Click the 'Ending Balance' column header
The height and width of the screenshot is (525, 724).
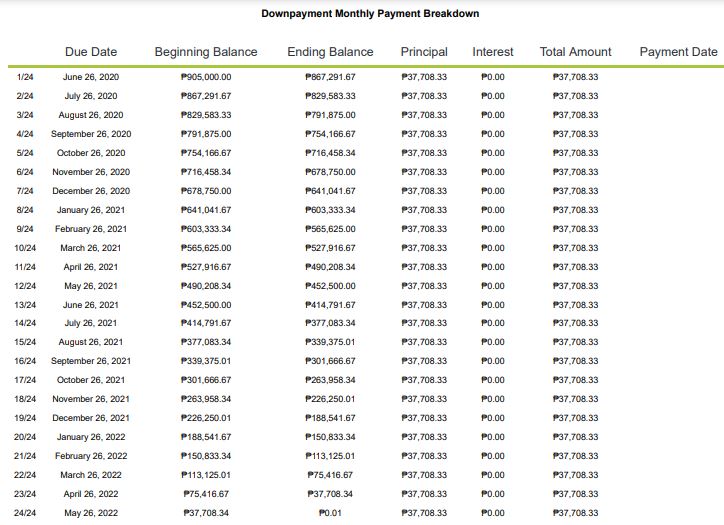click(330, 52)
